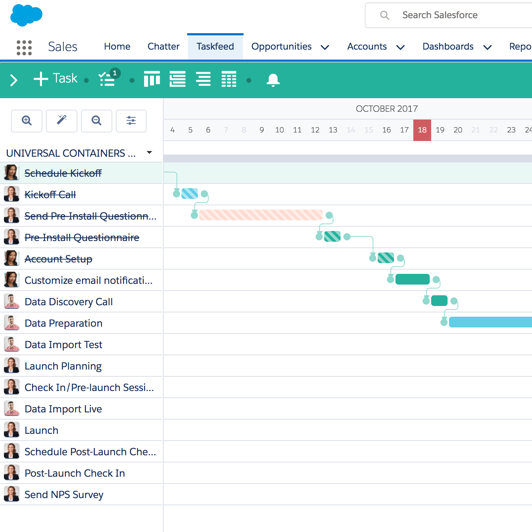Select the table grid view icon
The image size is (532, 532).
(229, 79)
